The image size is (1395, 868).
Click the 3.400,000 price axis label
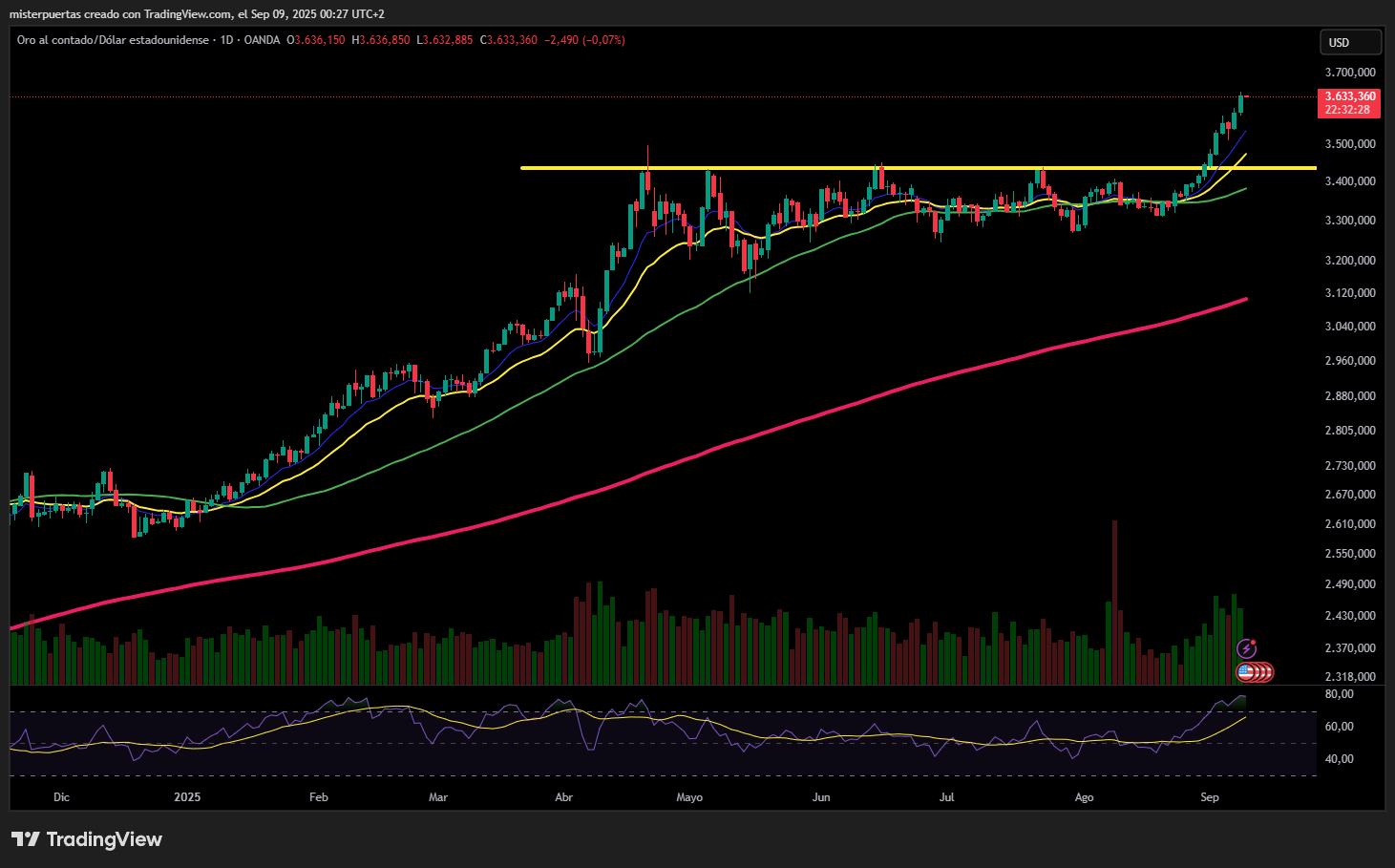coord(1350,181)
